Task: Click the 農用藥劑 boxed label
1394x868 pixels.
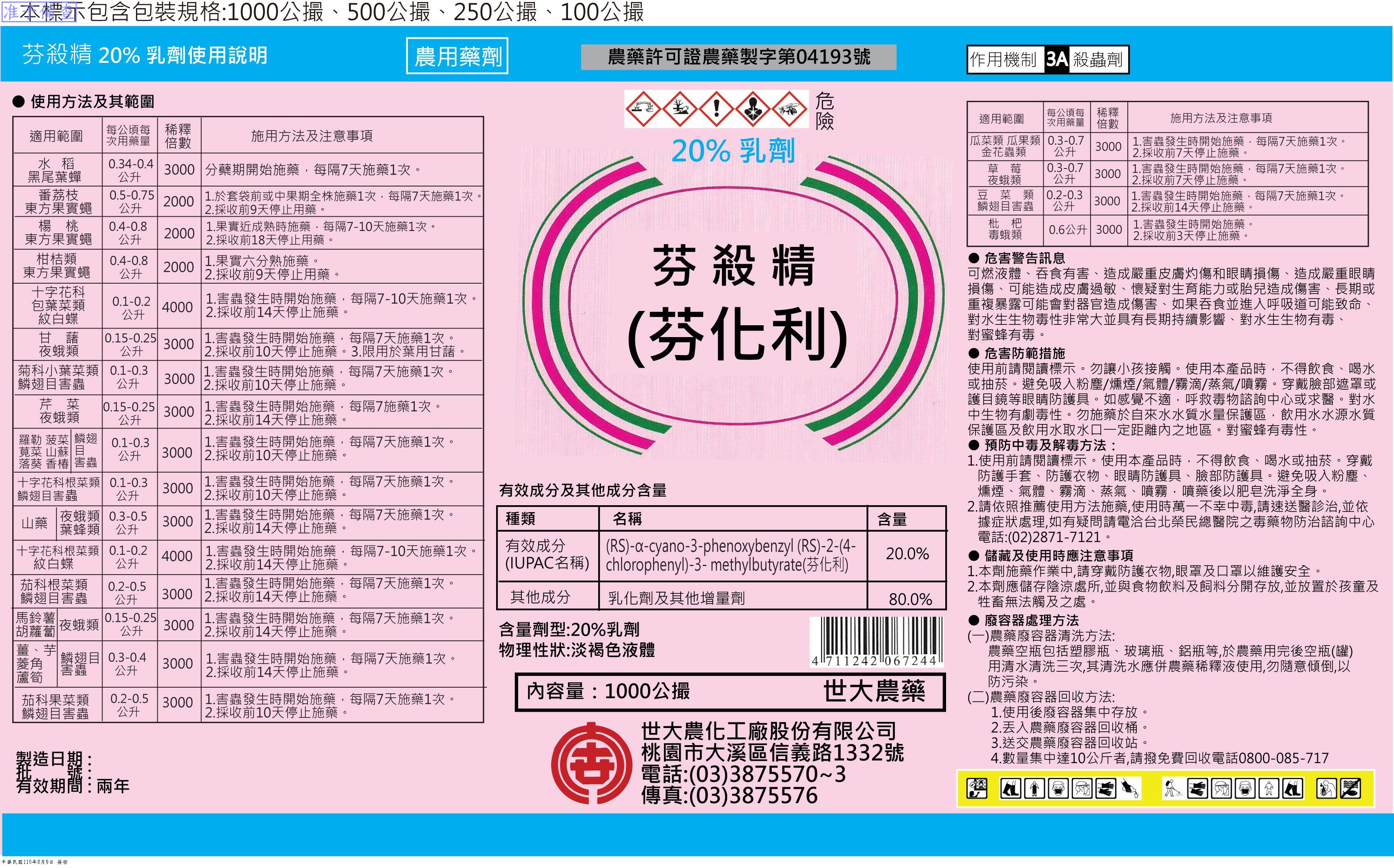Action: (x=457, y=55)
